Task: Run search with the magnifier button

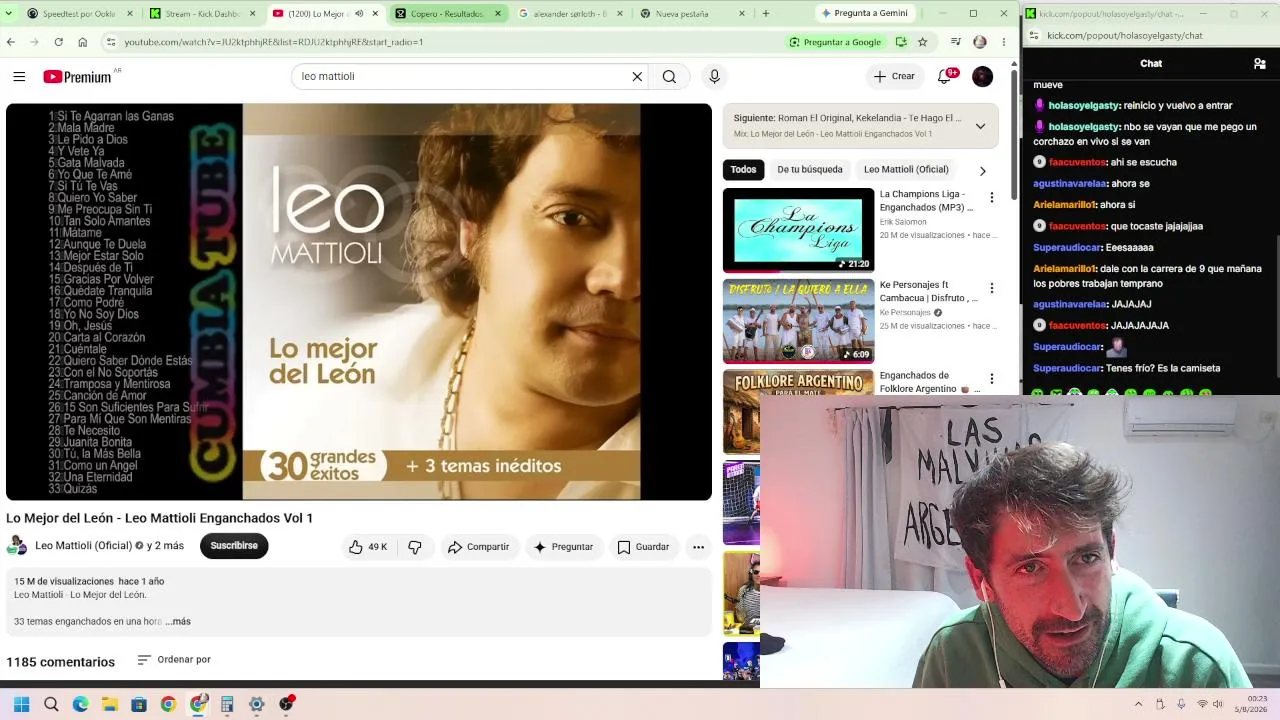Action: (669, 77)
